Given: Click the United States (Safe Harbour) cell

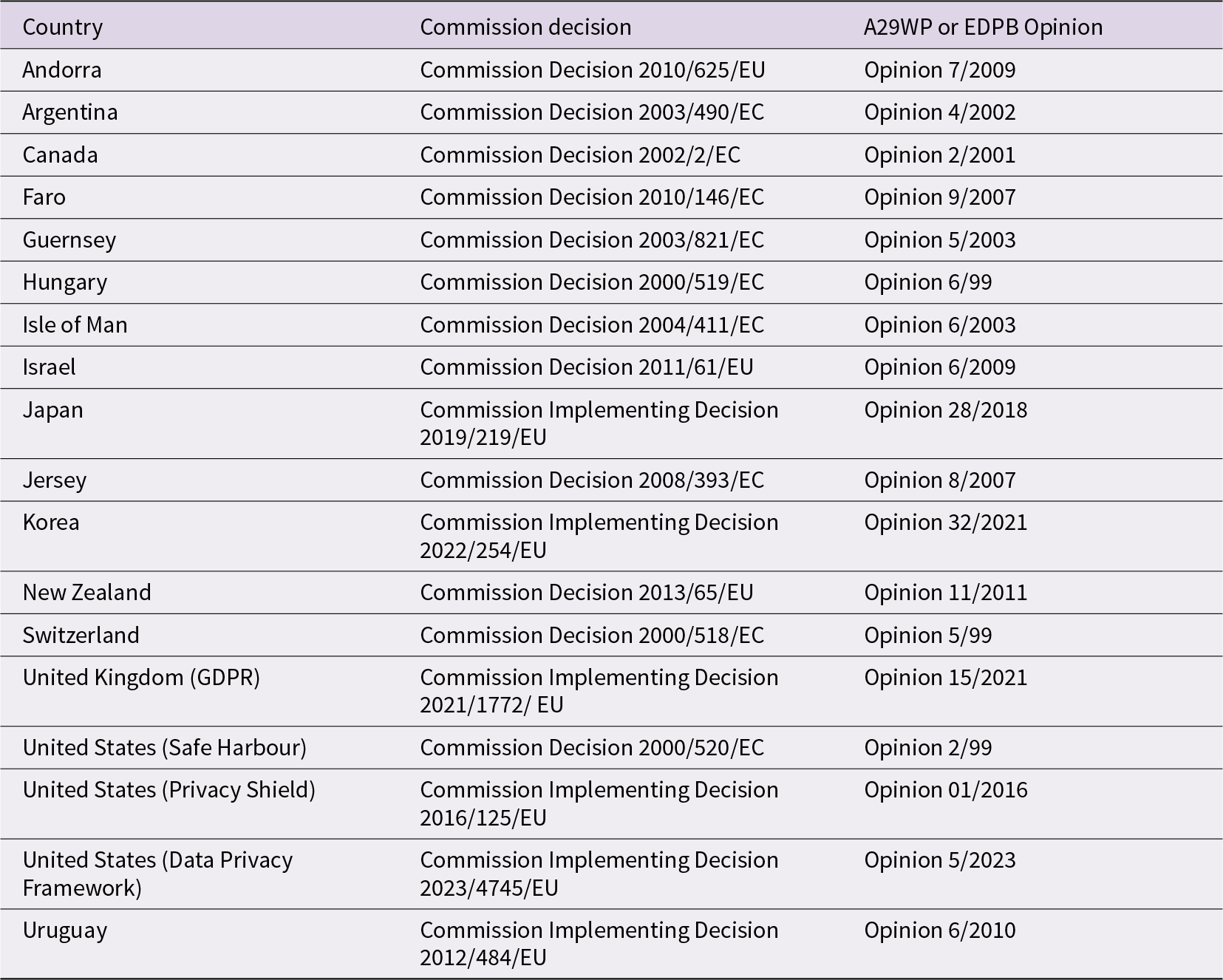Looking at the screenshot, I should (164, 748).
